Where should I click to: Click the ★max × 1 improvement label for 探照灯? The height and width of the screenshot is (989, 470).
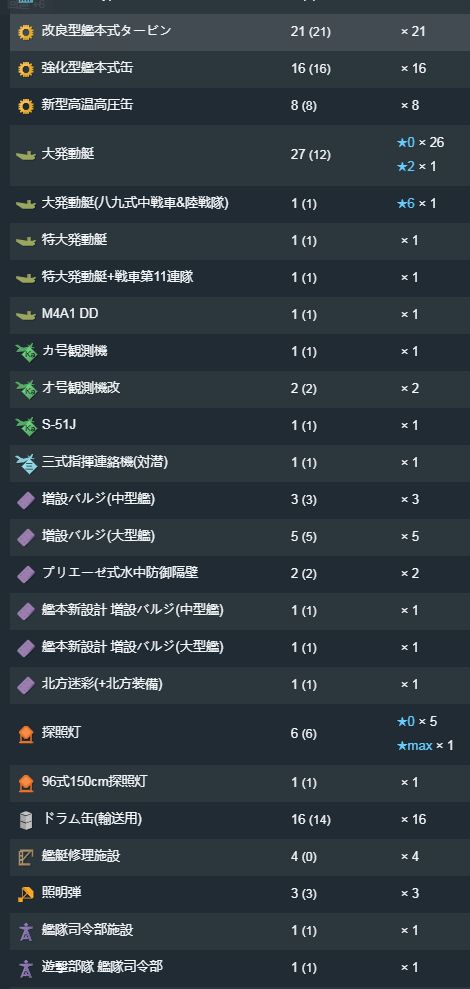click(425, 746)
